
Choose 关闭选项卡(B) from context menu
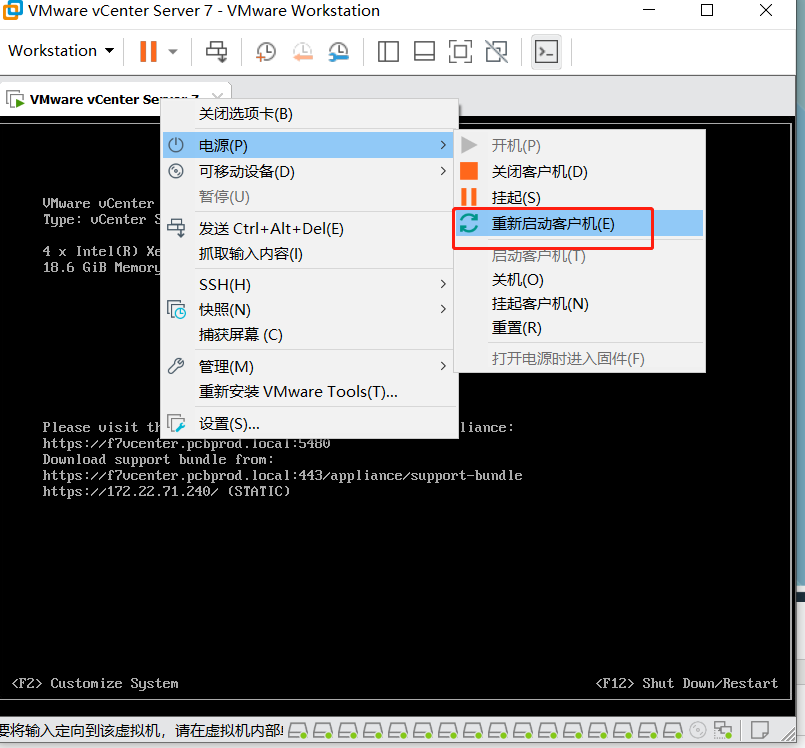click(x=310, y=113)
